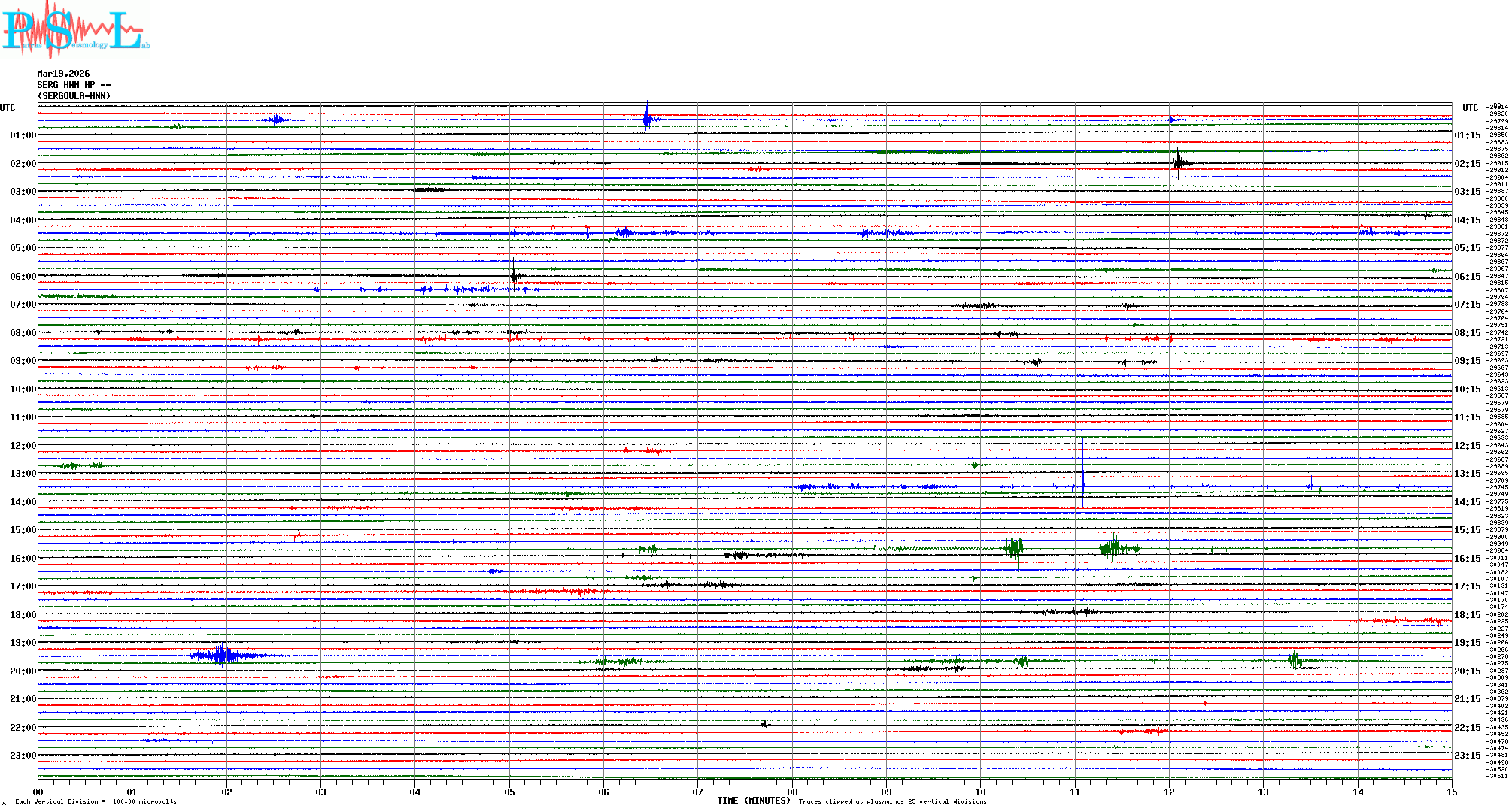The height and width of the screenshot is (812, 1512).
Task: Click the 12:00 hour label on left
Action: click(x=23, y=446)
